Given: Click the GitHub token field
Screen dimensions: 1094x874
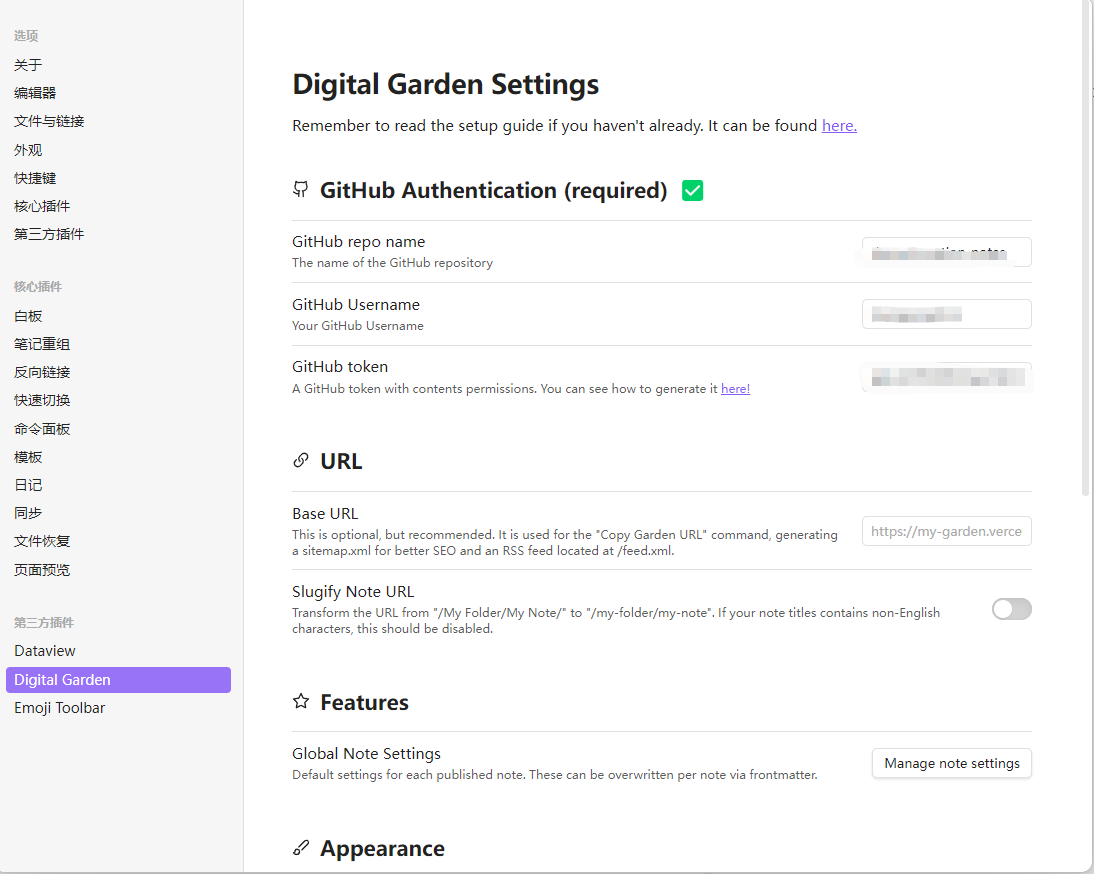Looking at the screenshot, I should (x=946, y=377).
